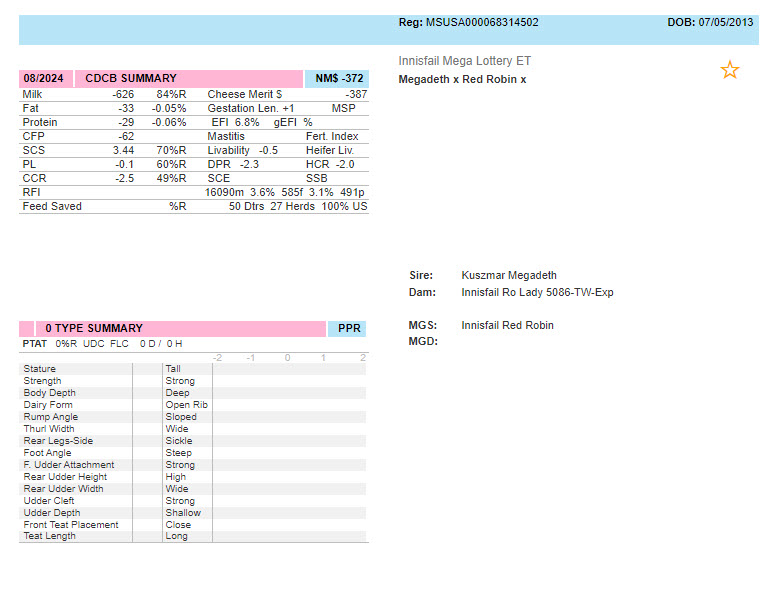Click the Udder Cleft trait row

coord(192,500)
